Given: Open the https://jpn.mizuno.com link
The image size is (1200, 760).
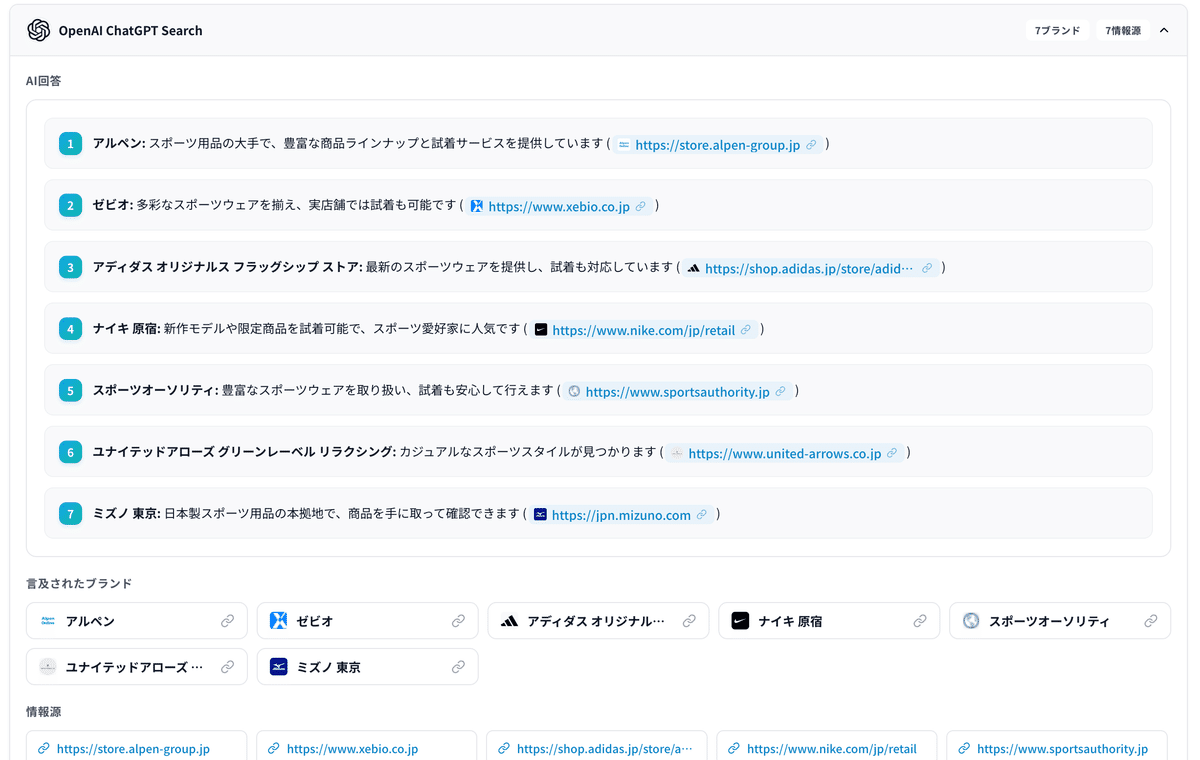Looking at the screenshot, I should coord(620,514).
